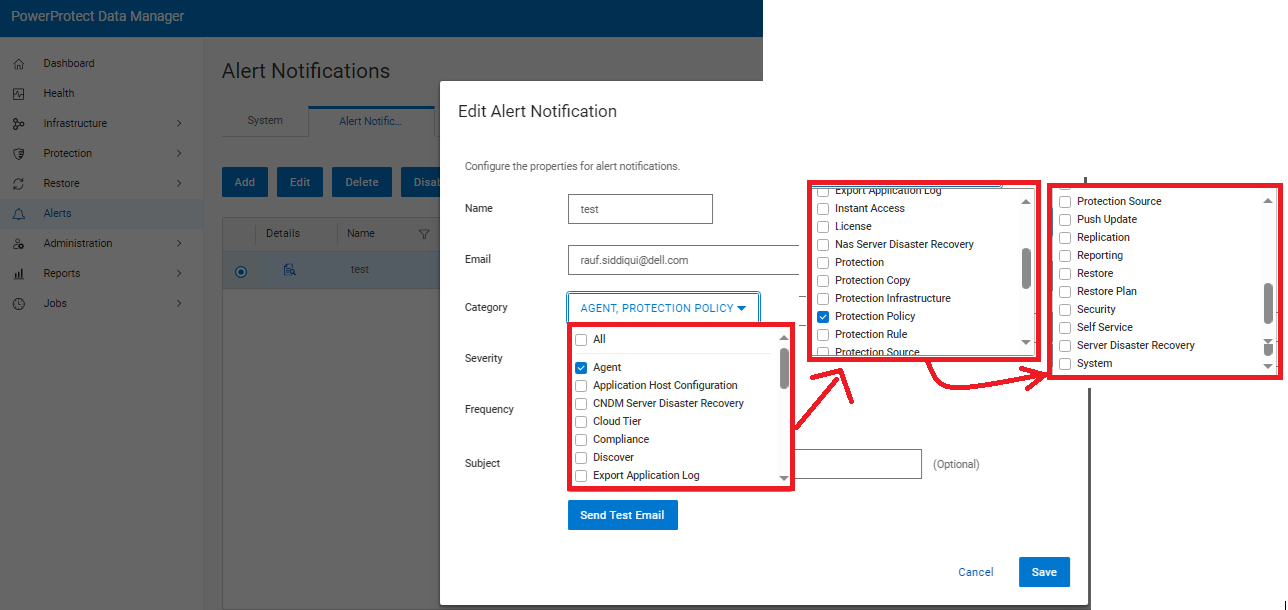Screen dimensions: 1288x610
Task: Check the All categories checkbox
Action: tap(580, 339)
